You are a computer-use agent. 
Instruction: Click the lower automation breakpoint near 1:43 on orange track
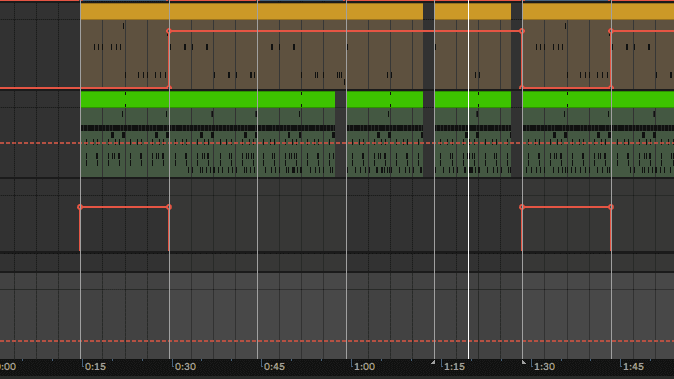tap(611, 88)
